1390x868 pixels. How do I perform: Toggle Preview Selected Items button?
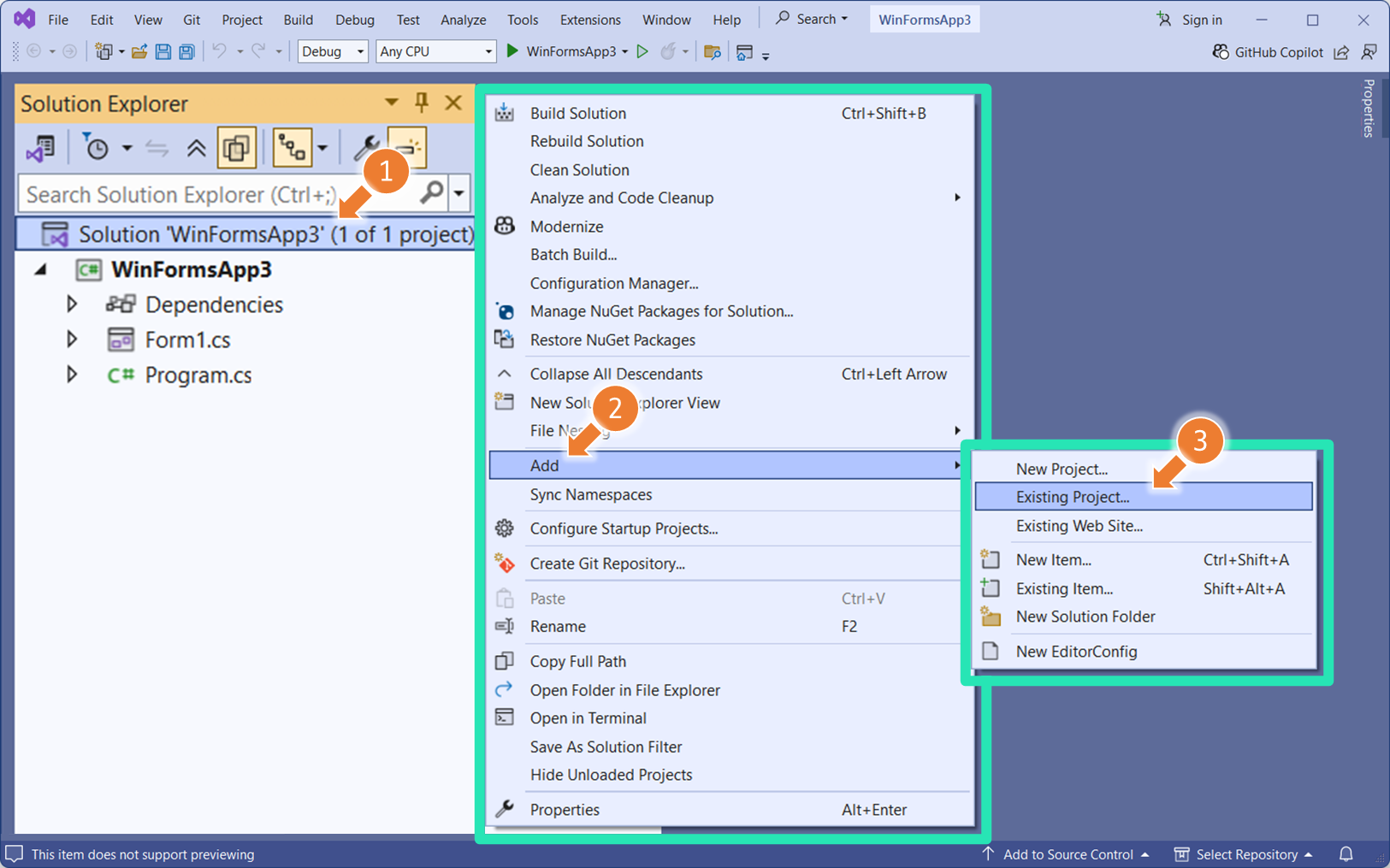point(407,147)
